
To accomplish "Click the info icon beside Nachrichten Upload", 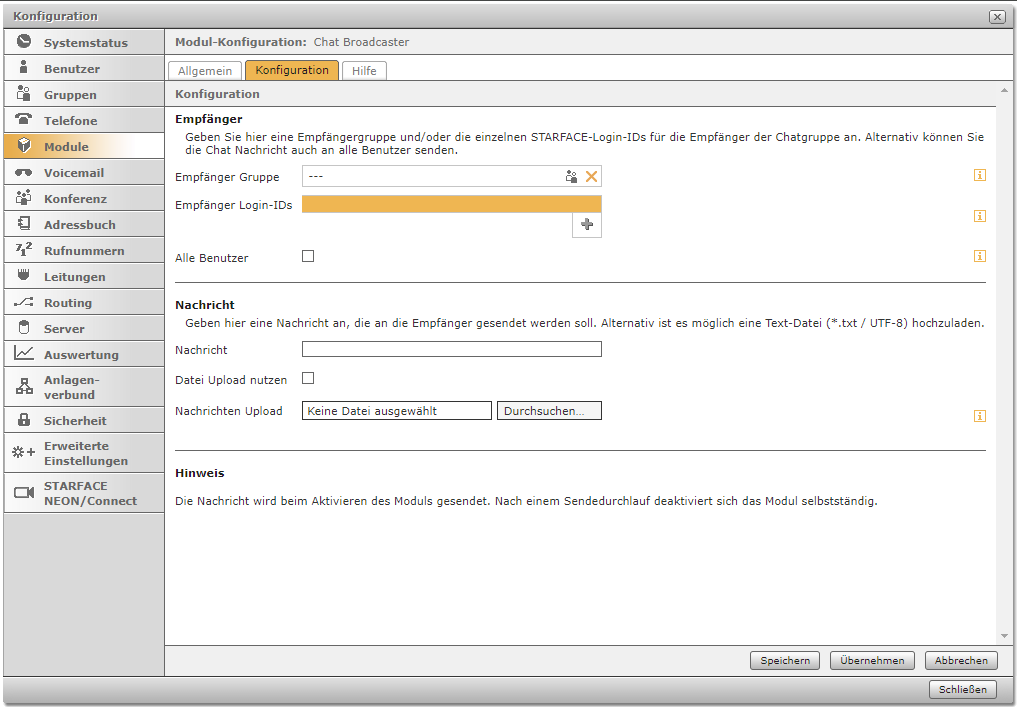I will [980, 416].
